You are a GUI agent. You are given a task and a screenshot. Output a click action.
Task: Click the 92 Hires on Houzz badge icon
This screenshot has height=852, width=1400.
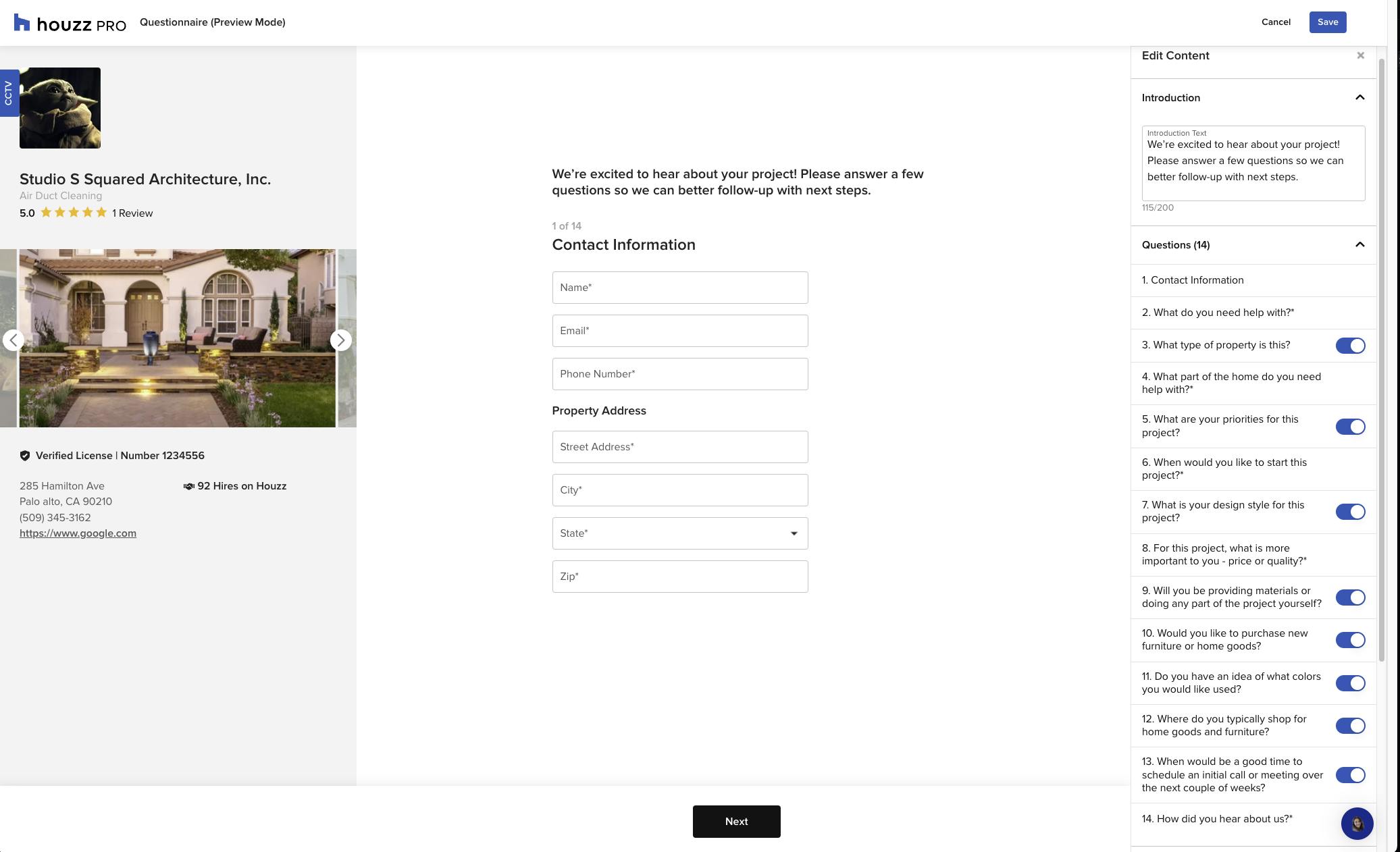(x=188, y=486)
